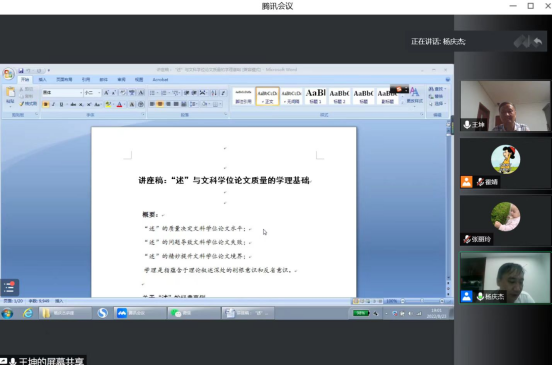The image size is (553, 365).
Task: Click the Office button in Word
Action: 8,74
